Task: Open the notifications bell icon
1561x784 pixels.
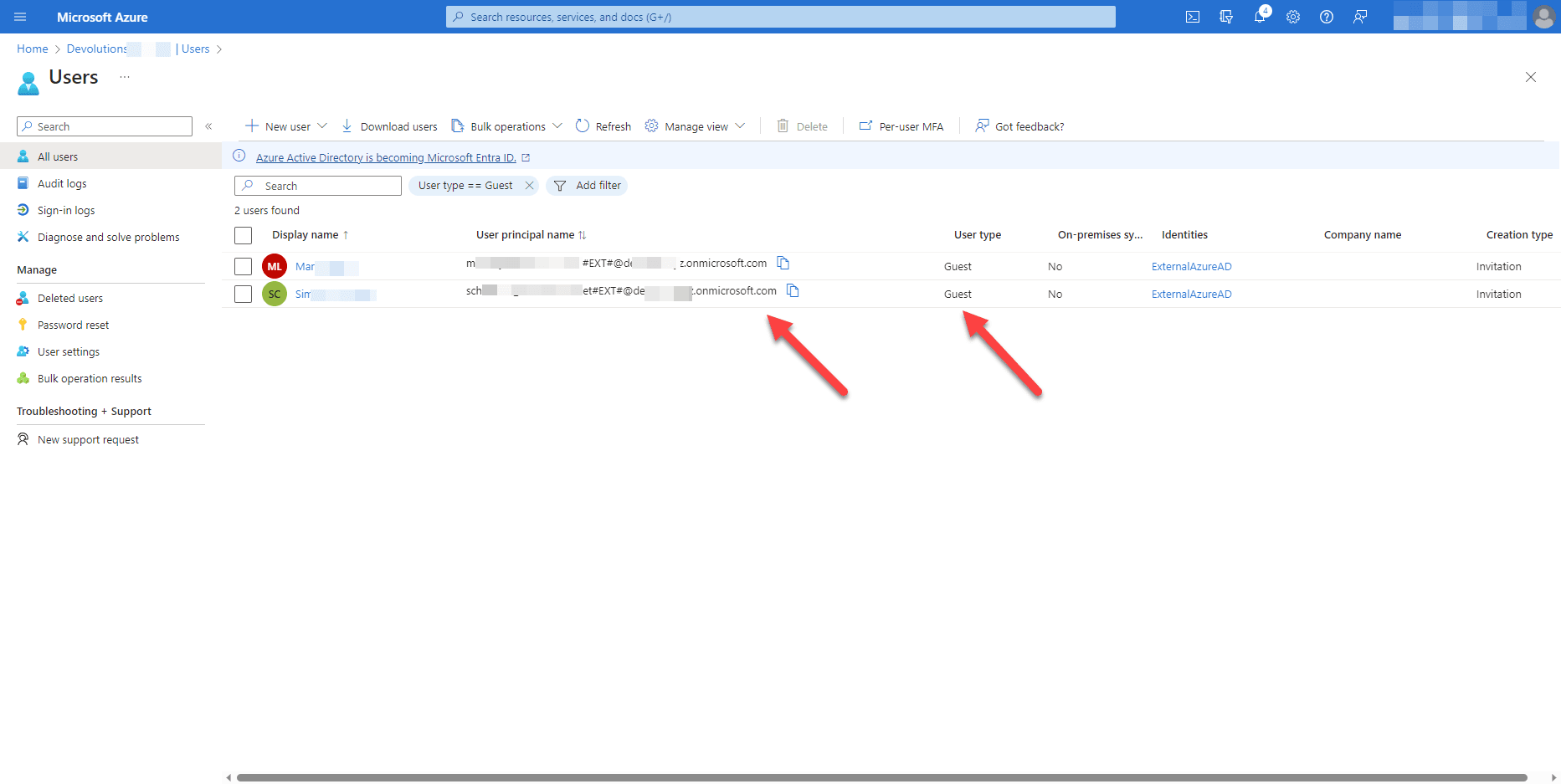Action: [1260, 17]
